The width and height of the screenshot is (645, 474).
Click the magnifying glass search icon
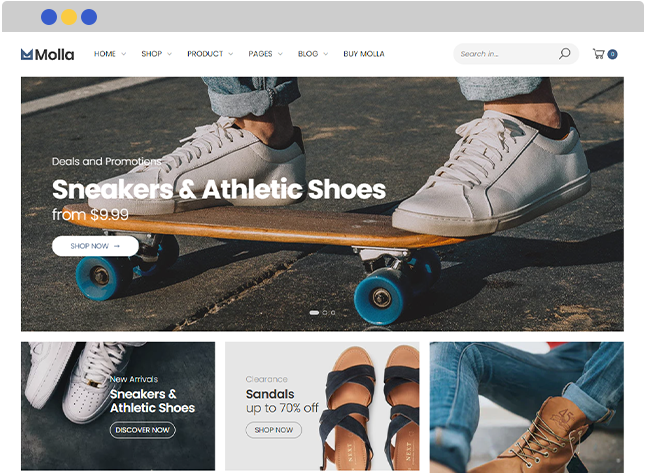pyautogui.click(x=564, y=53)
